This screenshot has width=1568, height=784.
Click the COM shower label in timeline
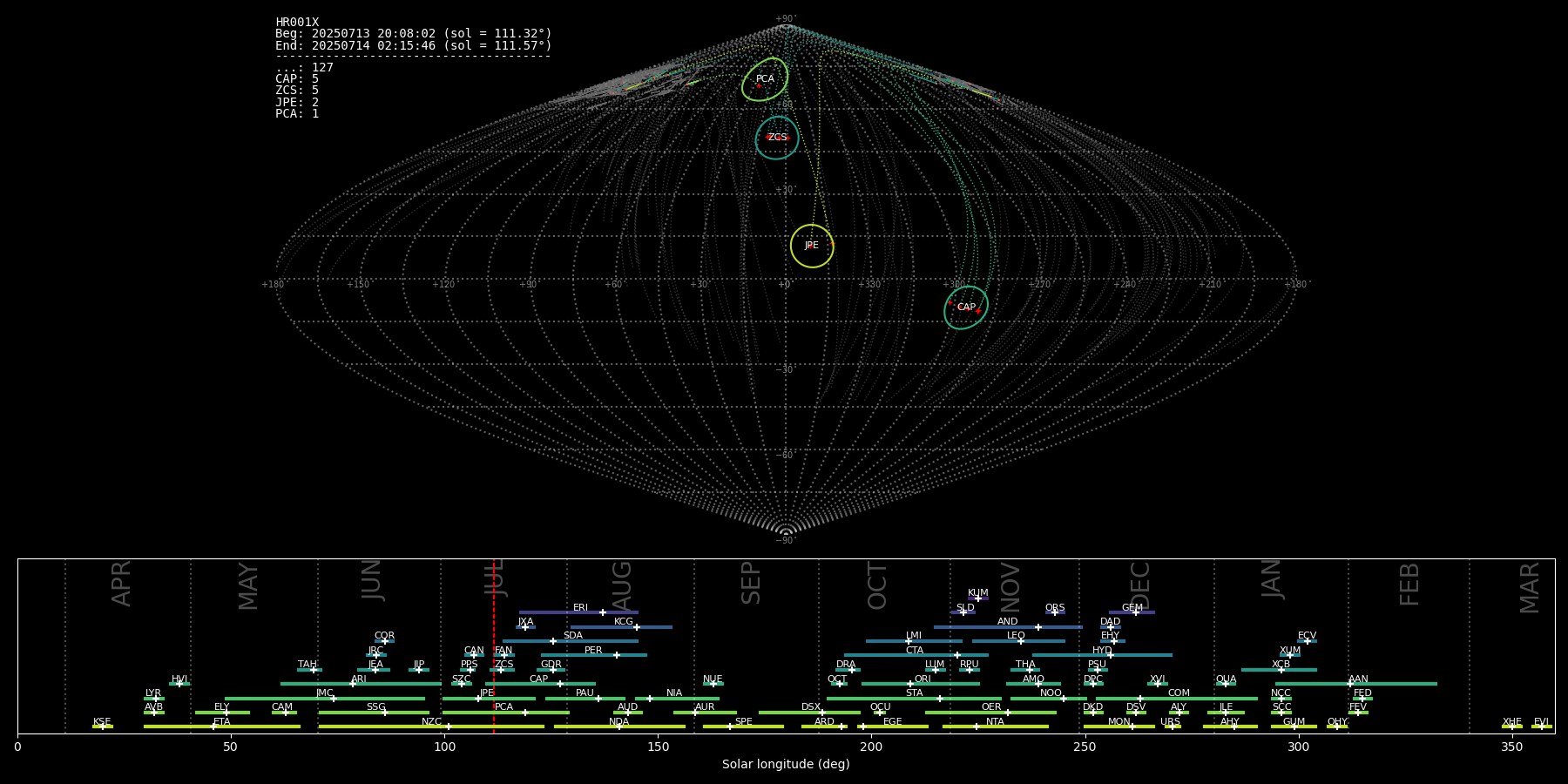pos(1179,693)
